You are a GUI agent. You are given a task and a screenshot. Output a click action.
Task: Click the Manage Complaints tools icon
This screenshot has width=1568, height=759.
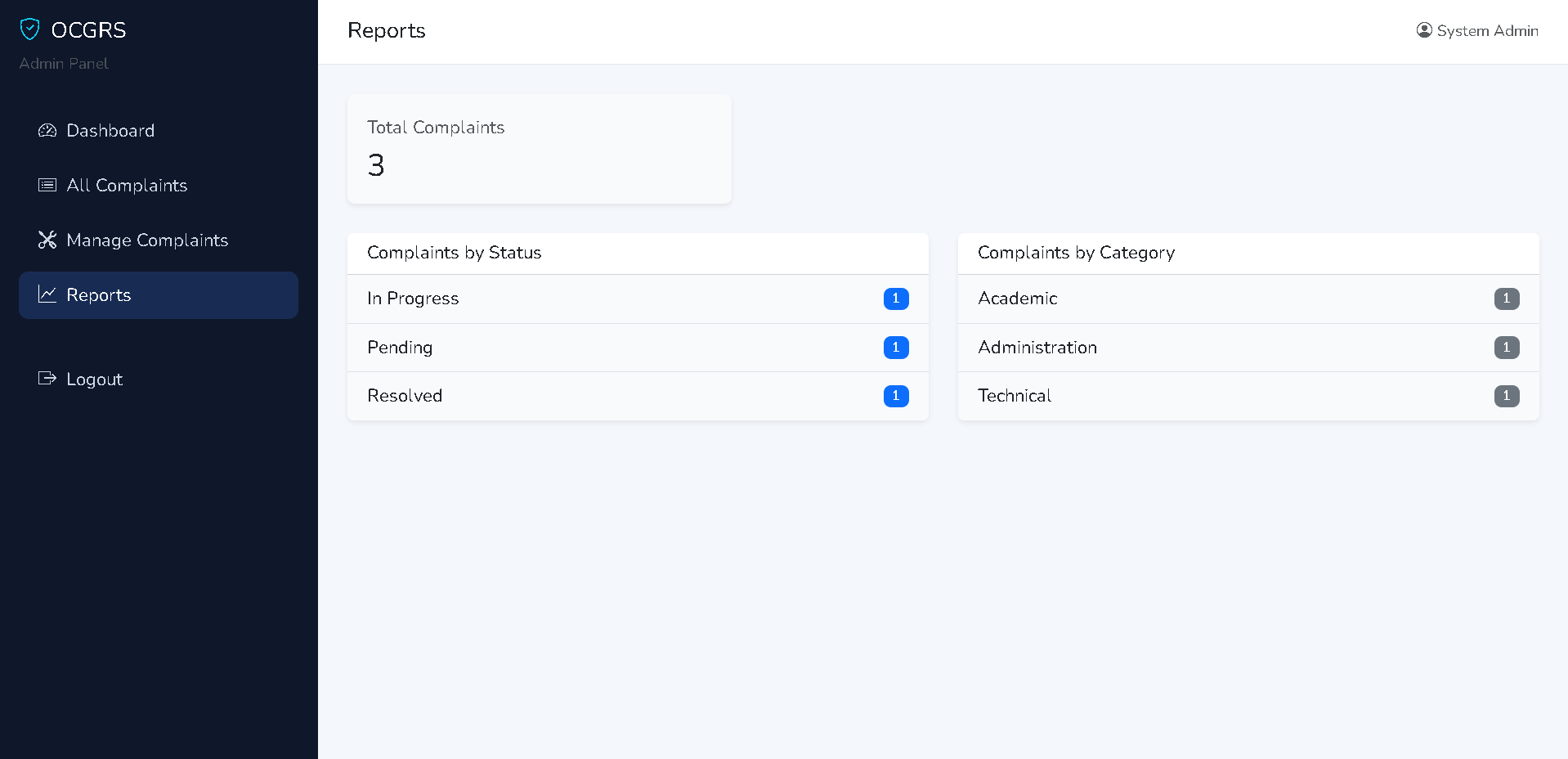click(47, 240)
